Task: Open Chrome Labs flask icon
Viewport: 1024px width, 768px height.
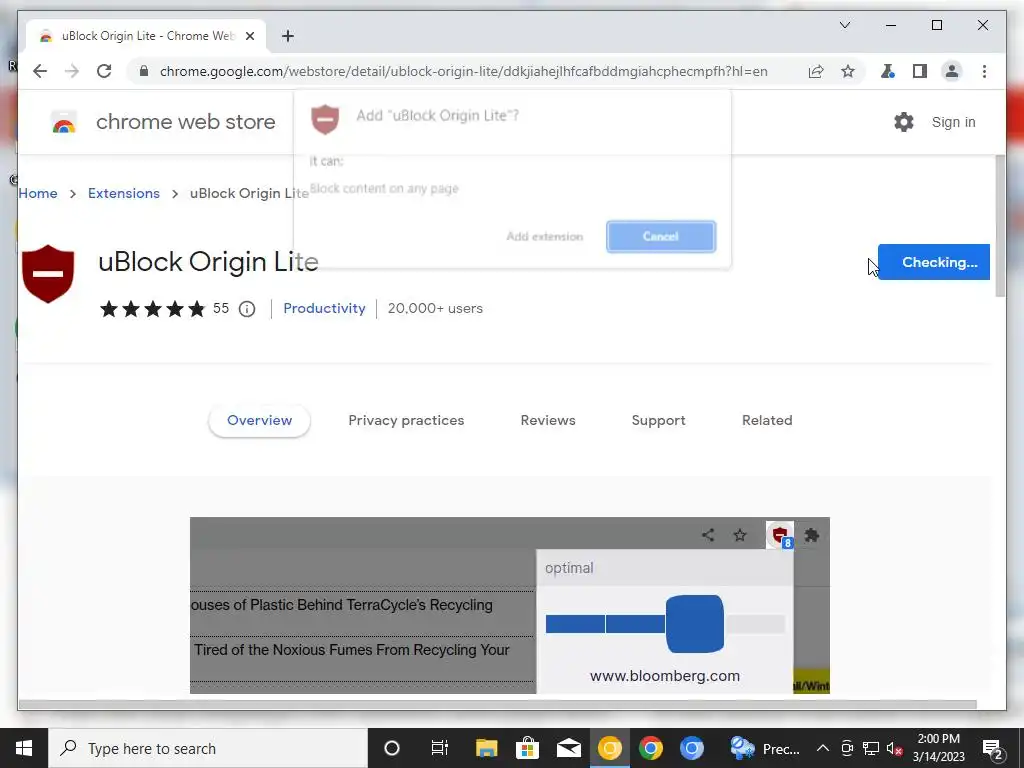Action: click(888, 71)
